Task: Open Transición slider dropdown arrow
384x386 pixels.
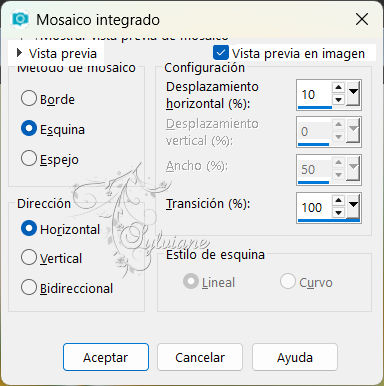Action: click(x=353, y=206)
